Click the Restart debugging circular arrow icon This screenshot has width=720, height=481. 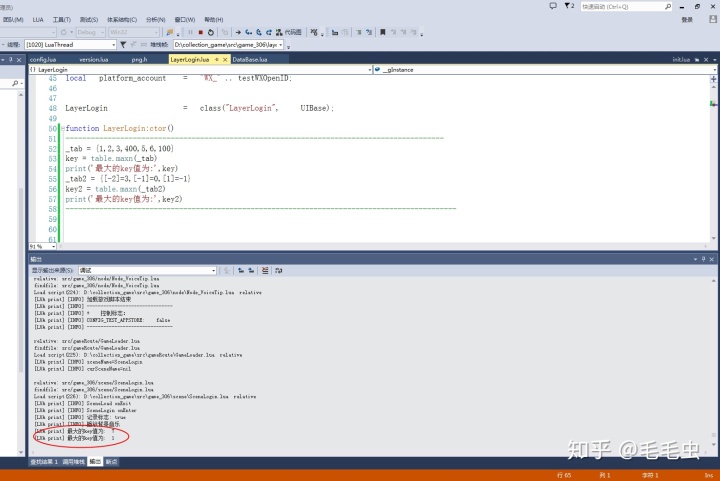tap(211, 32)
